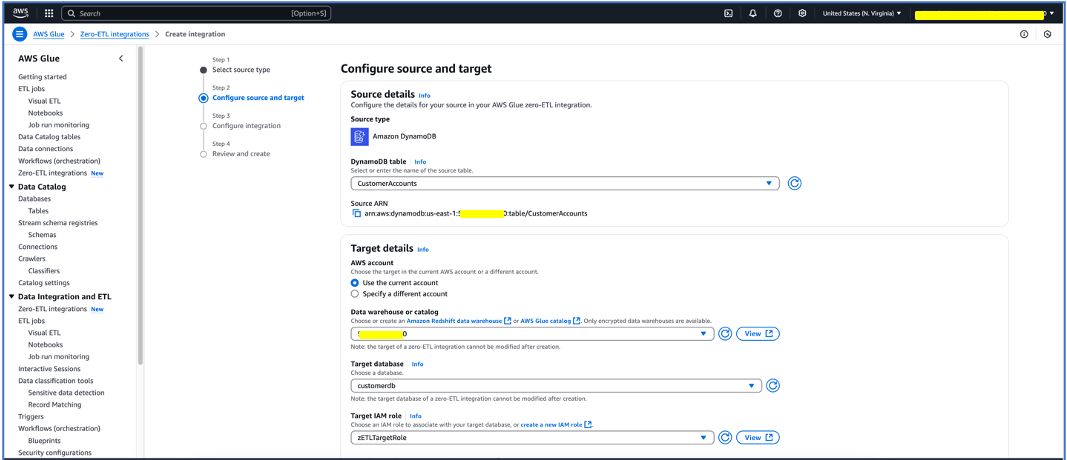Click View button next to data warehouse
The height and width of the screenshot is (460, 1067).
tap(758, 334)
